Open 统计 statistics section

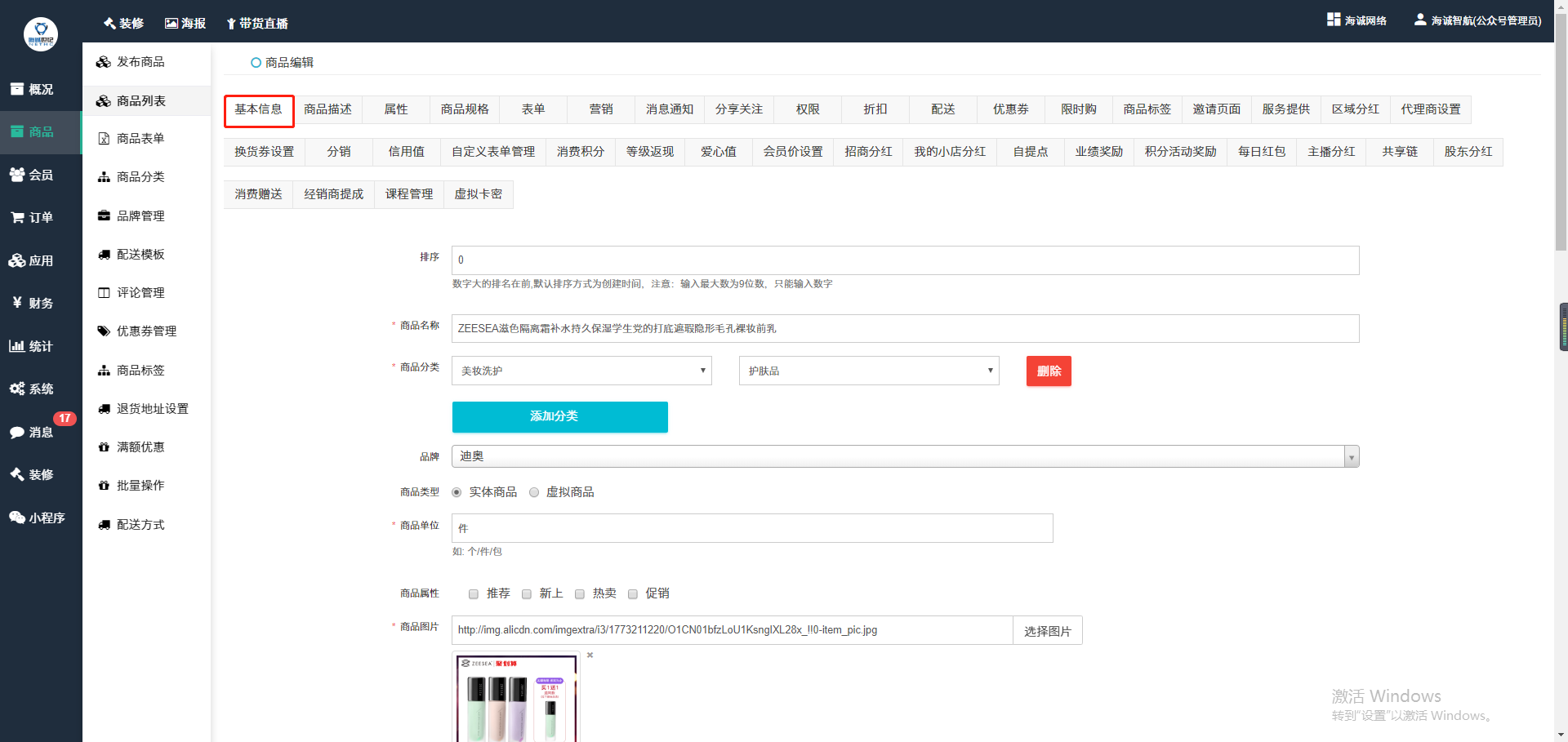(x=41, y=346)
